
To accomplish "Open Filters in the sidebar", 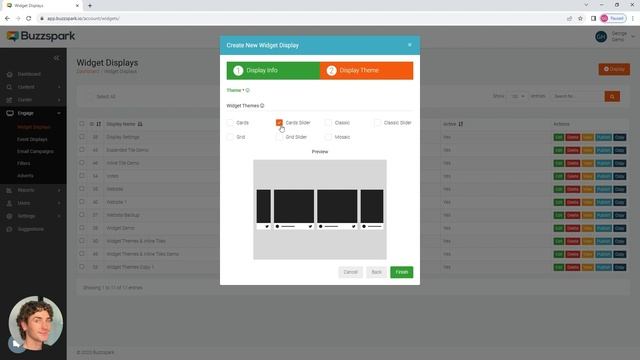I will (x=24, y=163).
